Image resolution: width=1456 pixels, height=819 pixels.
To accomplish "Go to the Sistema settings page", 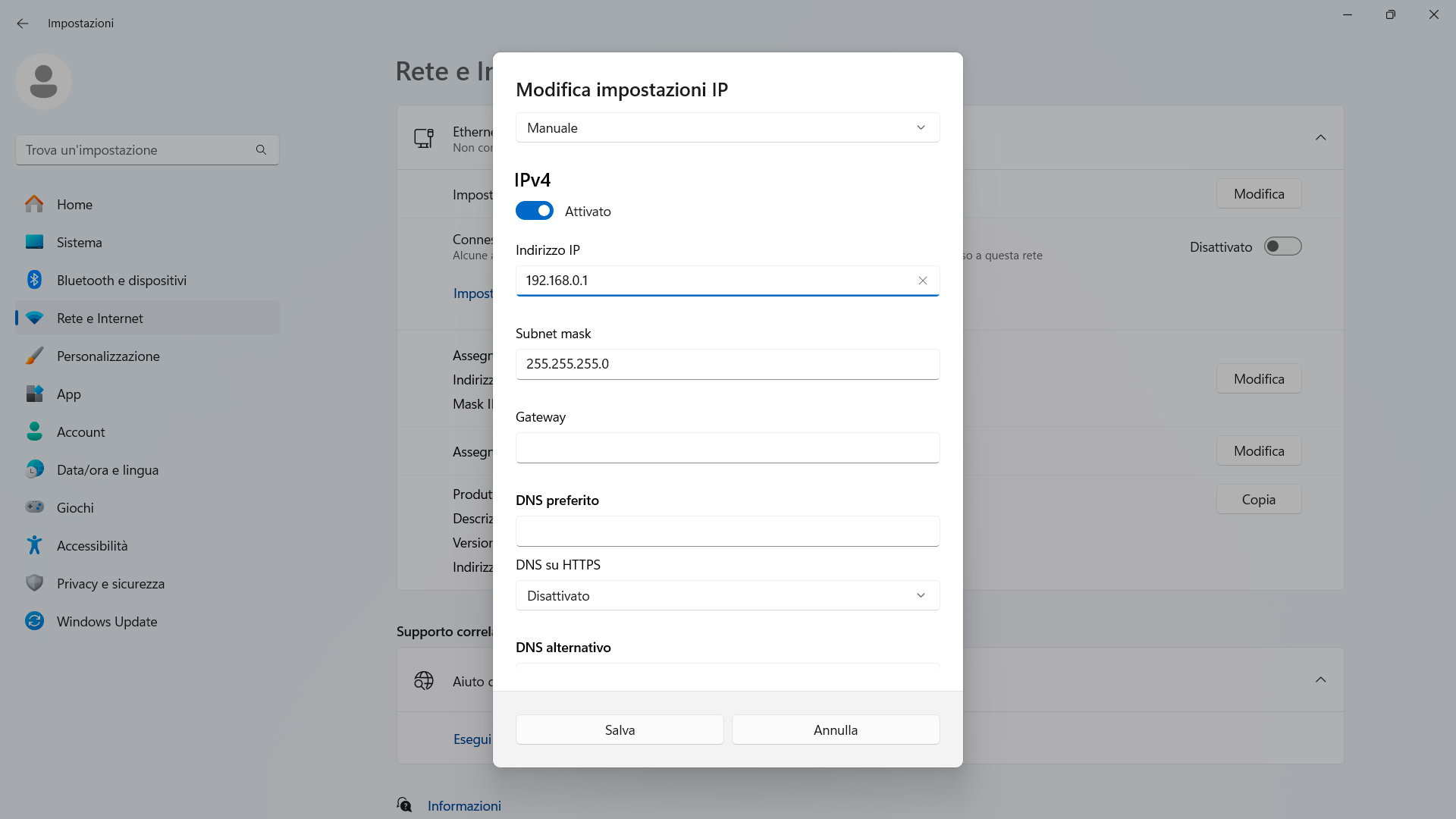I will coord(79,243).
